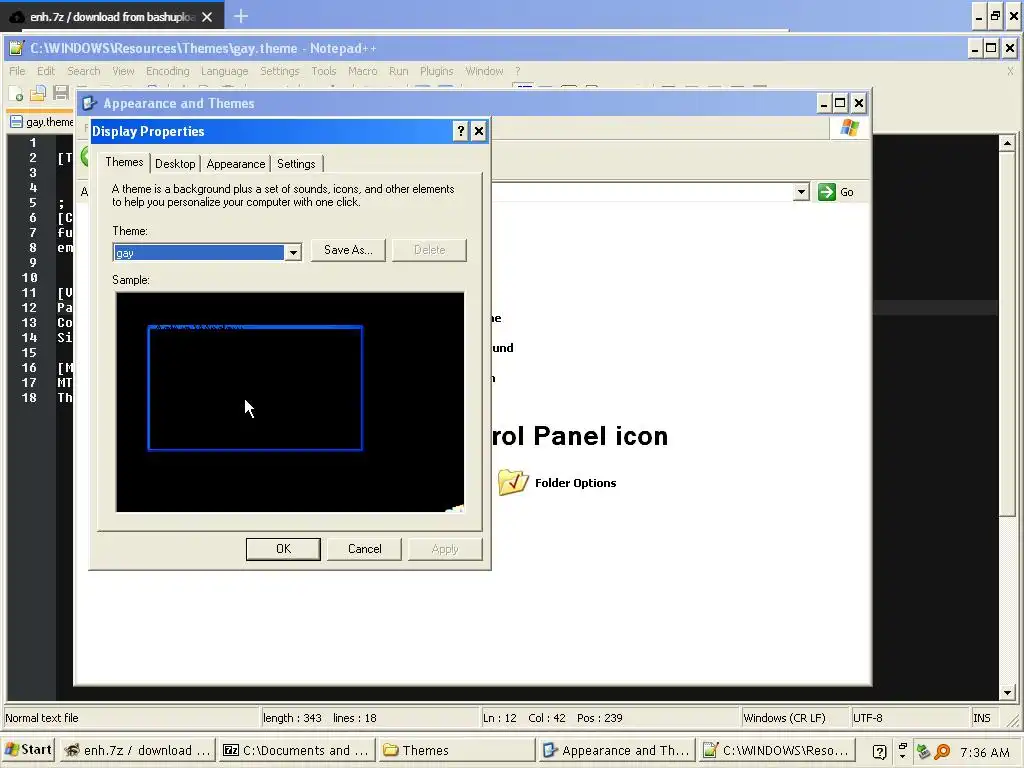
Task: Click the Save As... button
Action: [x=348, y=250]
